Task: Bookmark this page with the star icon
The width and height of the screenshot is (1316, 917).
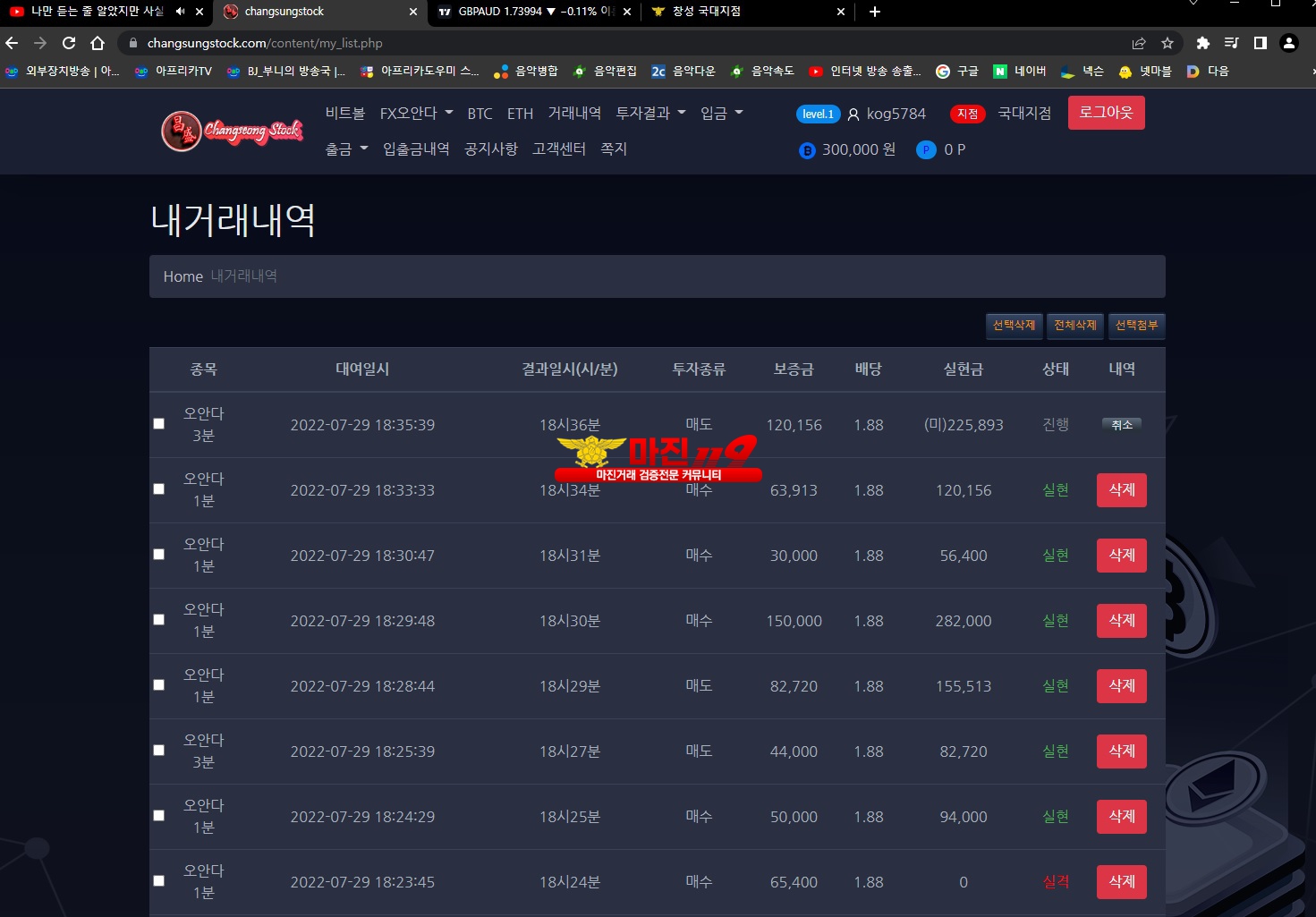Action: pyautogui.click(x=1167, y=43)
